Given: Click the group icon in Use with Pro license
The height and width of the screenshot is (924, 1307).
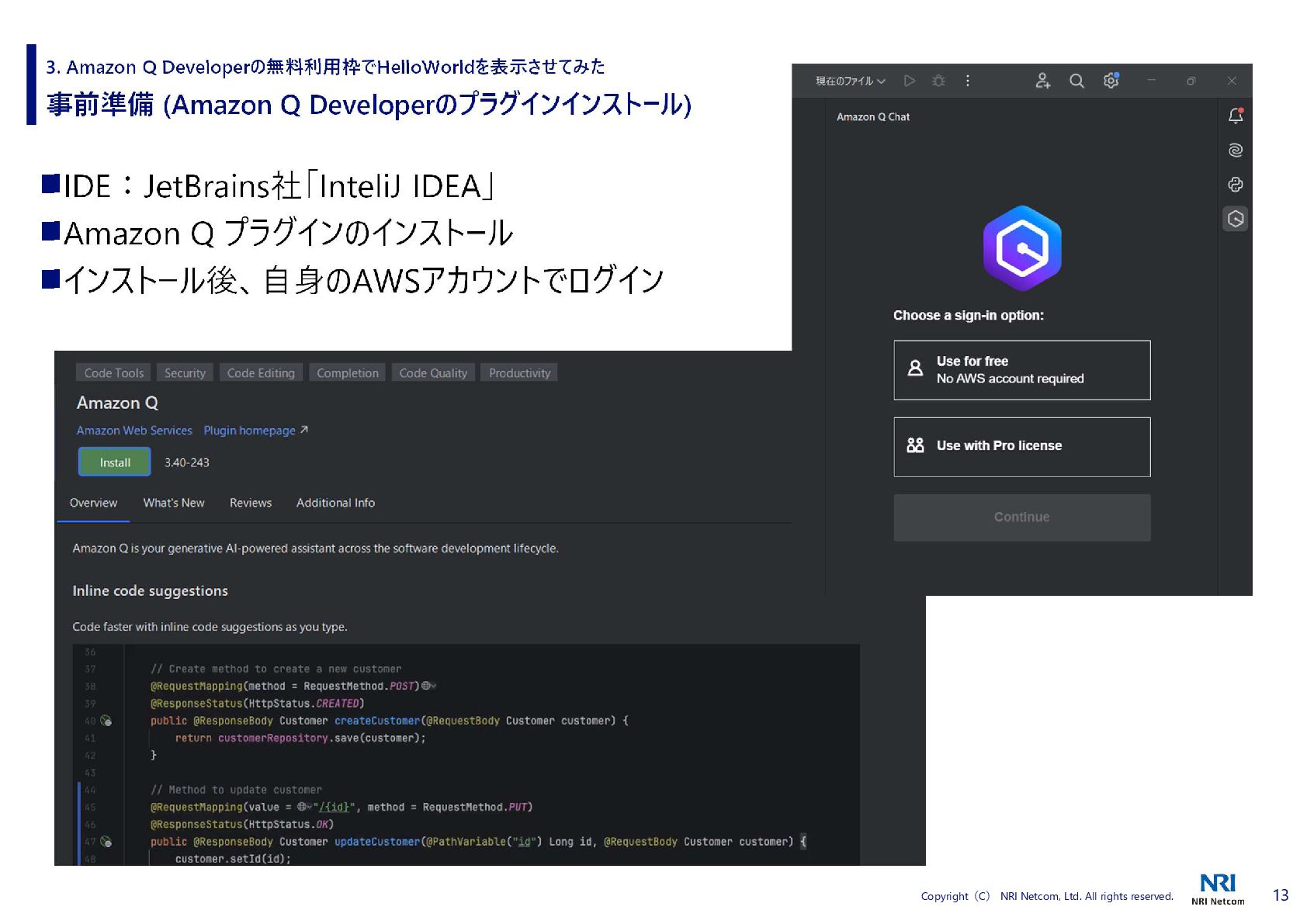Looking at the screenshot, I should (x=916, y=445).
